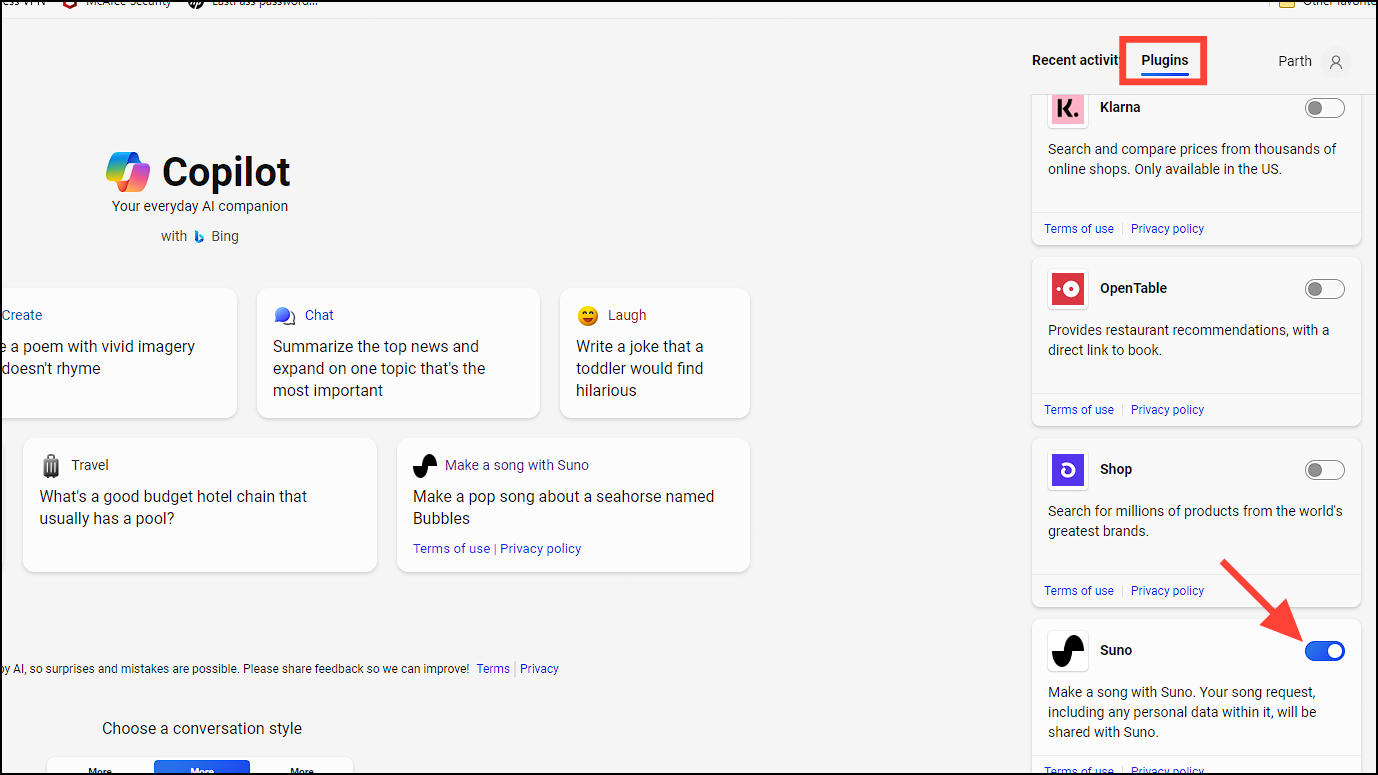Click the 'Make a song with Suno' label
The width and height of the screenshot is (1378, 775).
[517, 465]
